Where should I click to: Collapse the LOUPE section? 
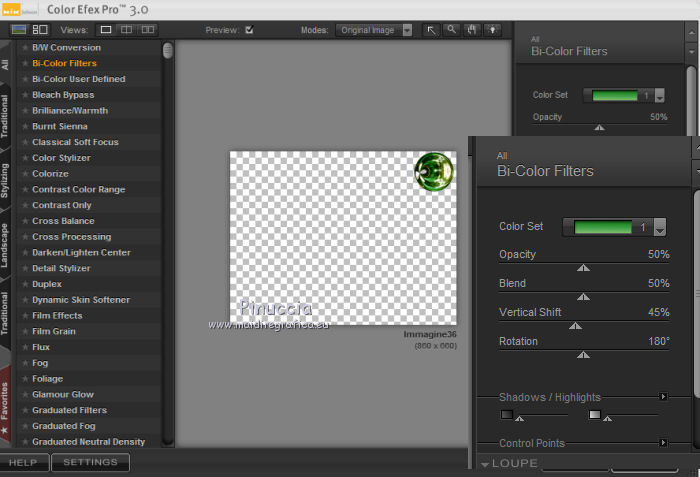485,464
